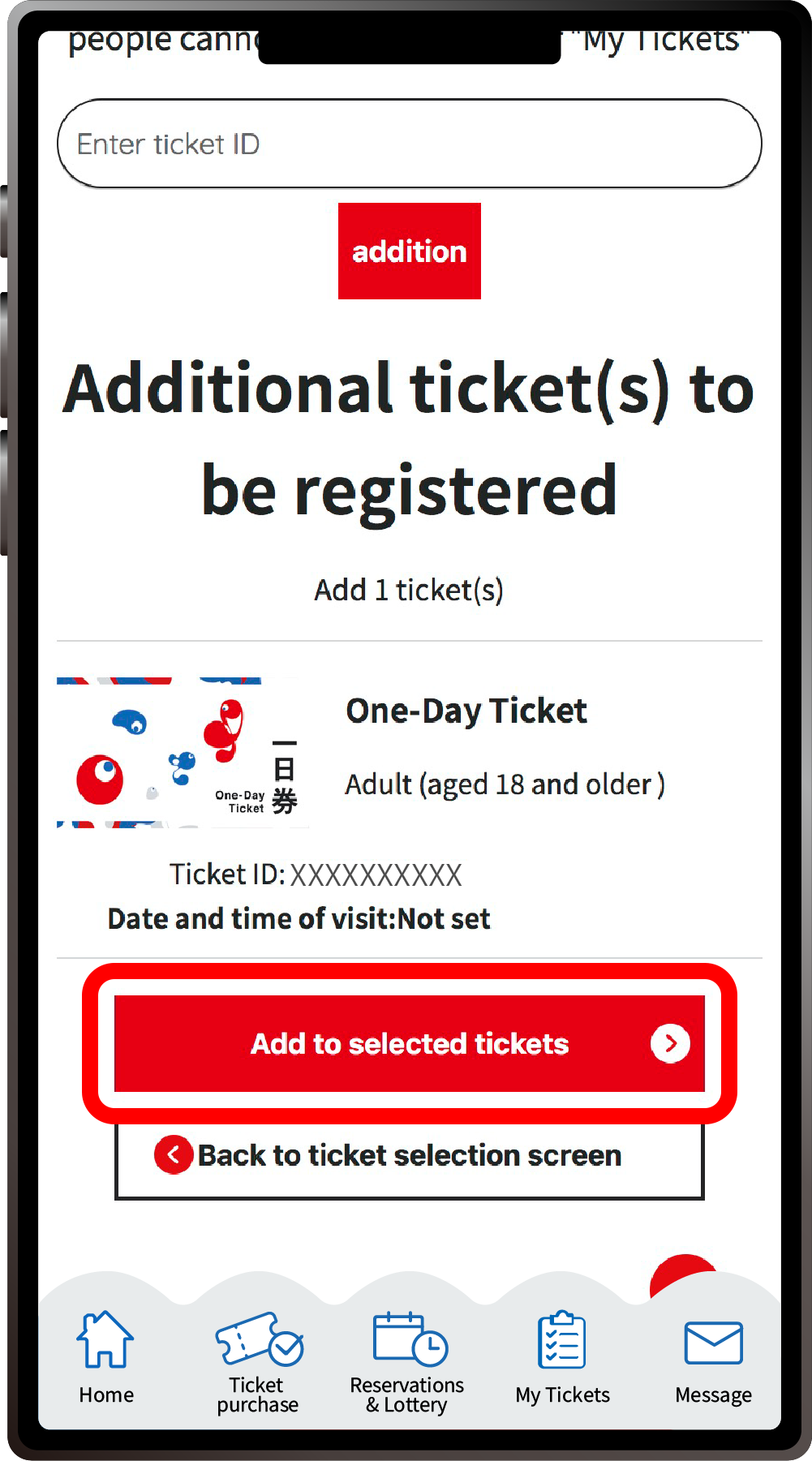812x1461 pixels.
Task: Click the Enter ticket ID field
Action: tap(409, 144)
